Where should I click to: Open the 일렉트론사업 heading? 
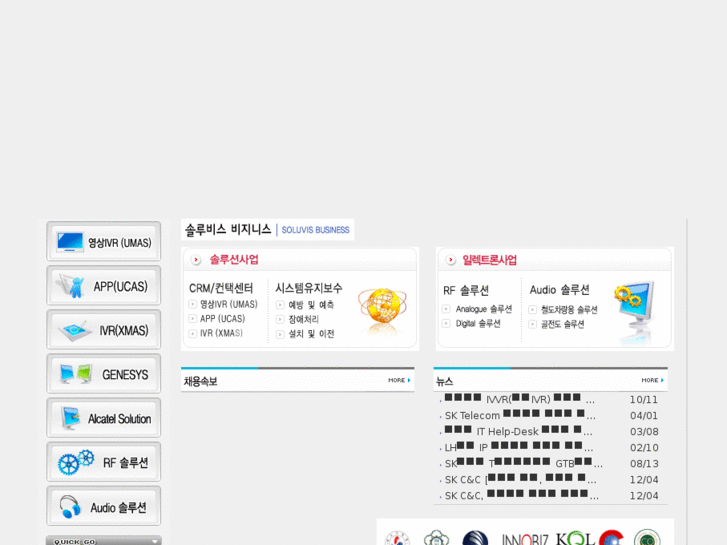(x=489, y=260)
